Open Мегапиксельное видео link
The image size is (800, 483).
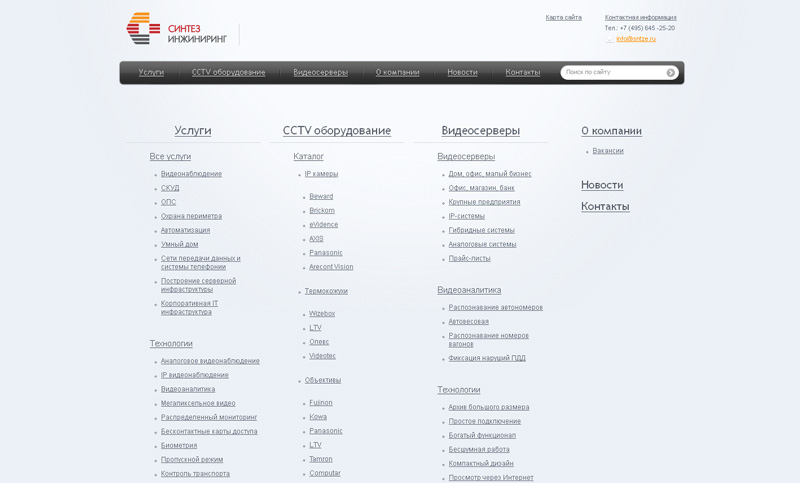click(198, 403)
